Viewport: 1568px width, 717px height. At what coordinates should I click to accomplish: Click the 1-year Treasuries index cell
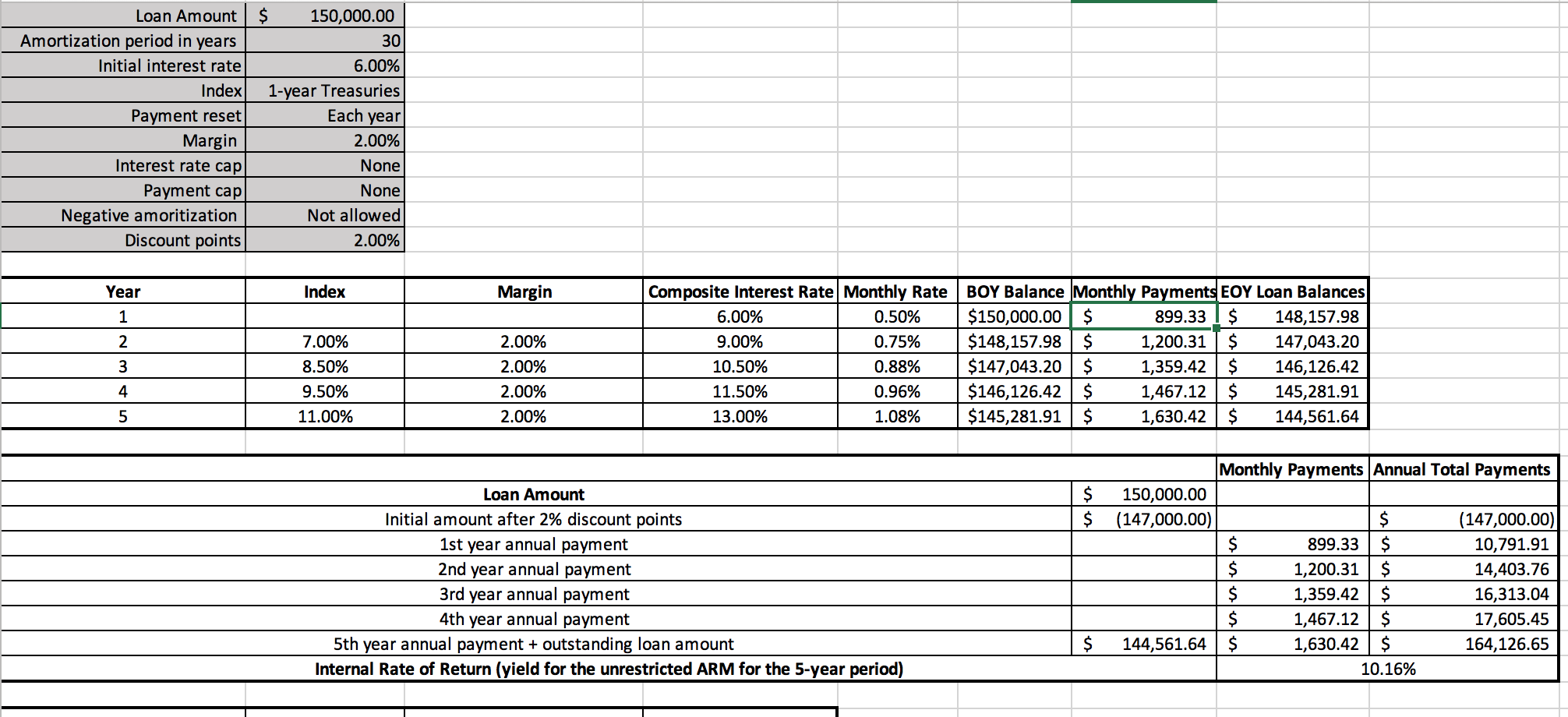[325, 90]
